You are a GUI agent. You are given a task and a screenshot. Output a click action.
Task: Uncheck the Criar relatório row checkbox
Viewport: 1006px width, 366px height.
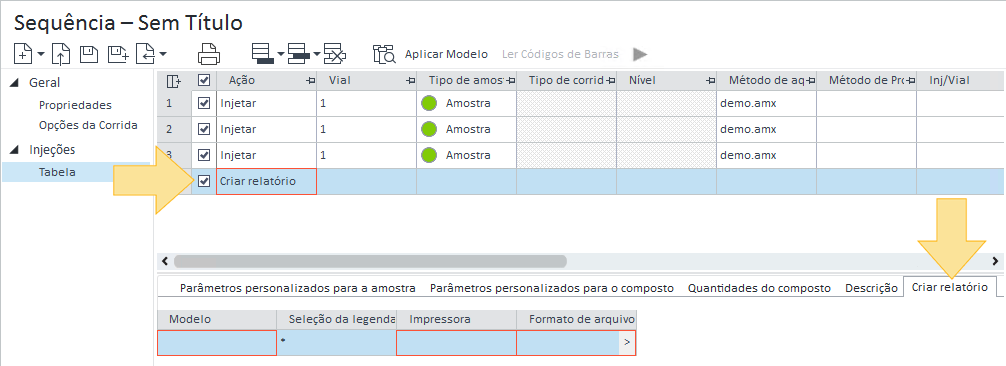204,181
